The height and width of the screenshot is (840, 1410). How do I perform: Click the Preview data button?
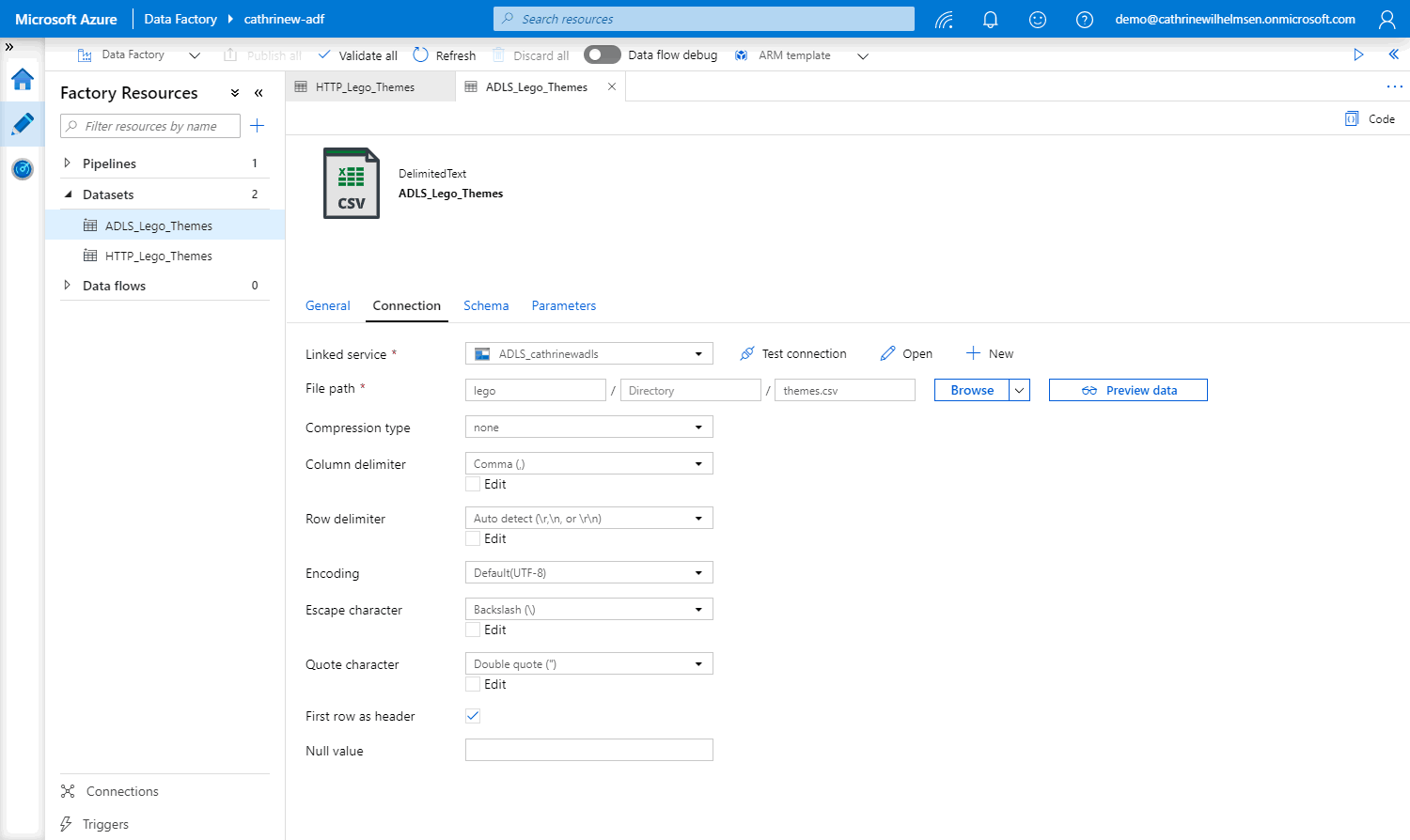coord(1127,391)
